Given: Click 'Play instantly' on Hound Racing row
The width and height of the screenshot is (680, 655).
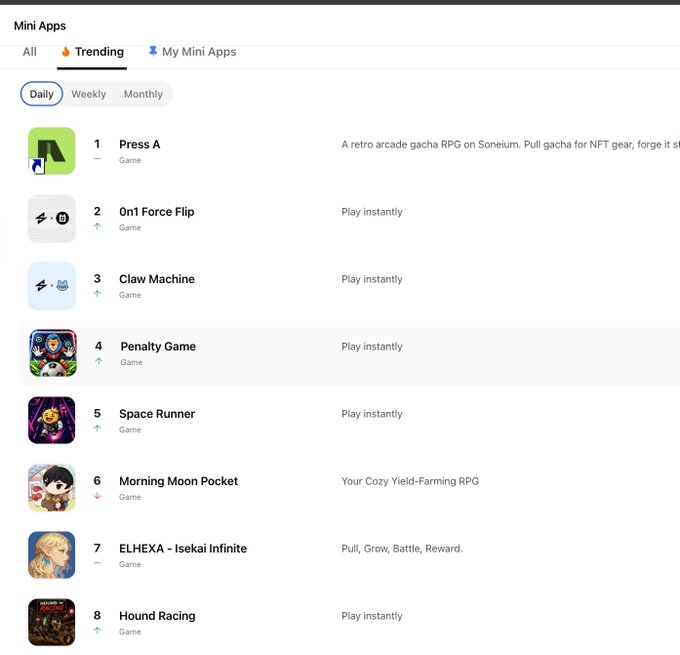Looking at the screenshot, I should click(x=372, y=616).
